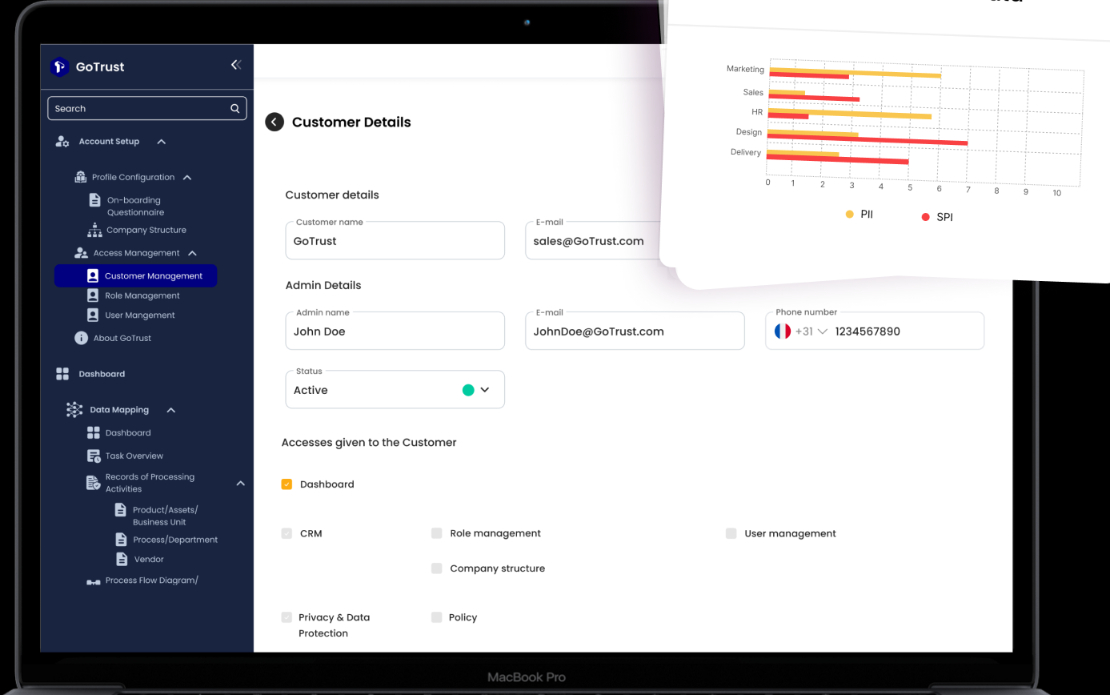This screenshot has height=695, width=1110.
Task: Open Process/Department link
Action: coord(176,539)
